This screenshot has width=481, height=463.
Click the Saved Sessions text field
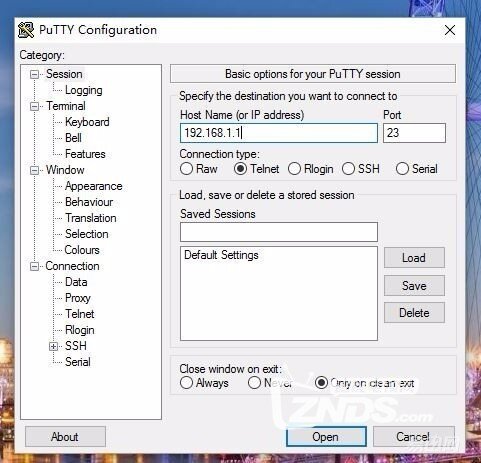pyautogui.click(x=279, y=232)
